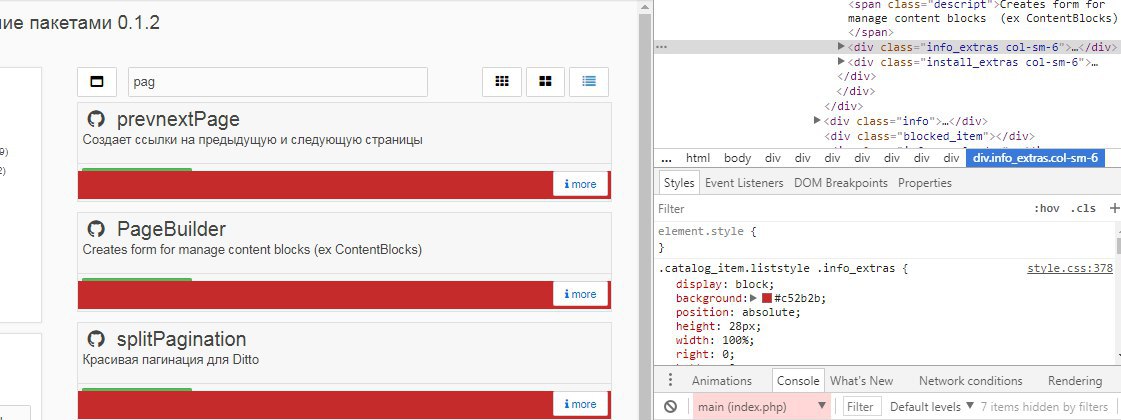Screen dimensions: 1121x420
Task: Open the main (index.php) context dropdown
Action: 761,406
